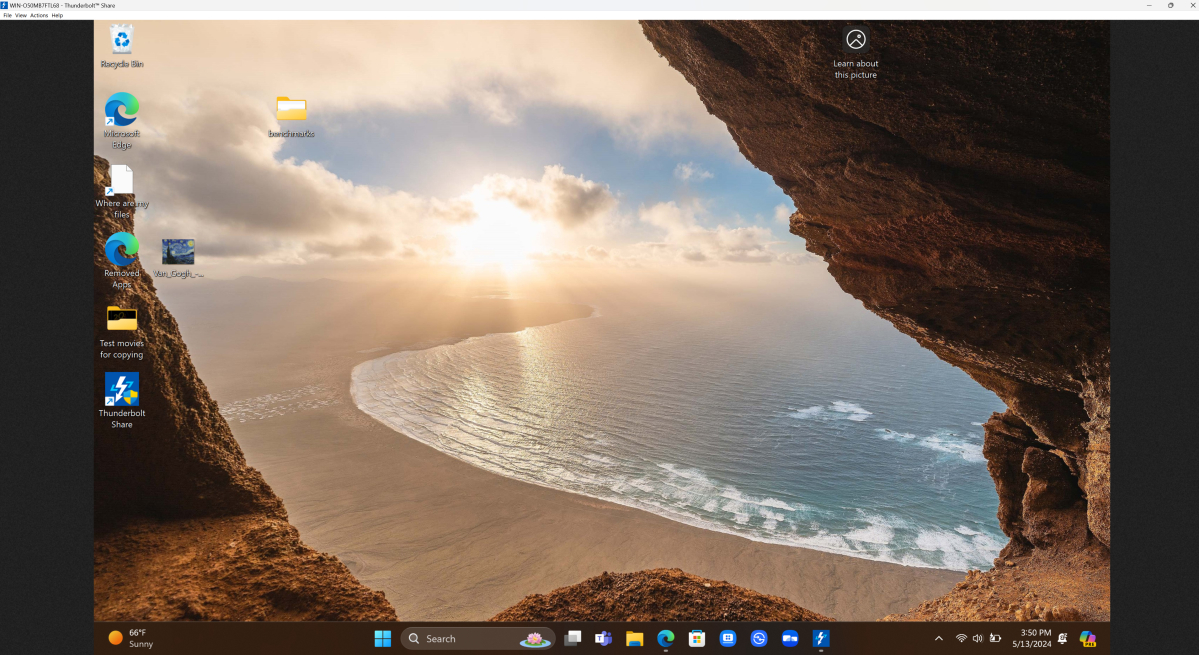Viewport: 1199px width, 655px height.
Task: Click the Learn about this picture icon
Action: point(856,40)
